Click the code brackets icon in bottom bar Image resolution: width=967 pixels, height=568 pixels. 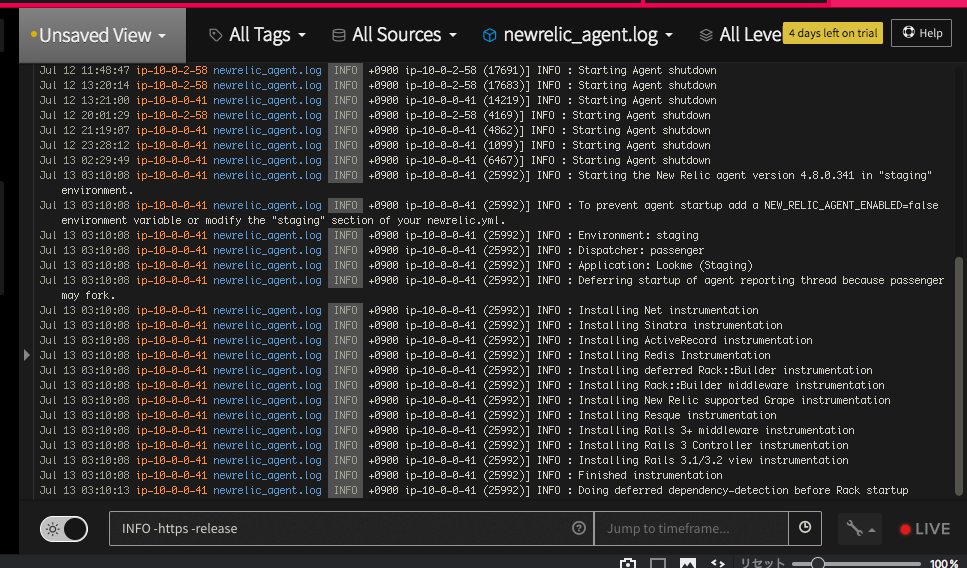[717, 562]
